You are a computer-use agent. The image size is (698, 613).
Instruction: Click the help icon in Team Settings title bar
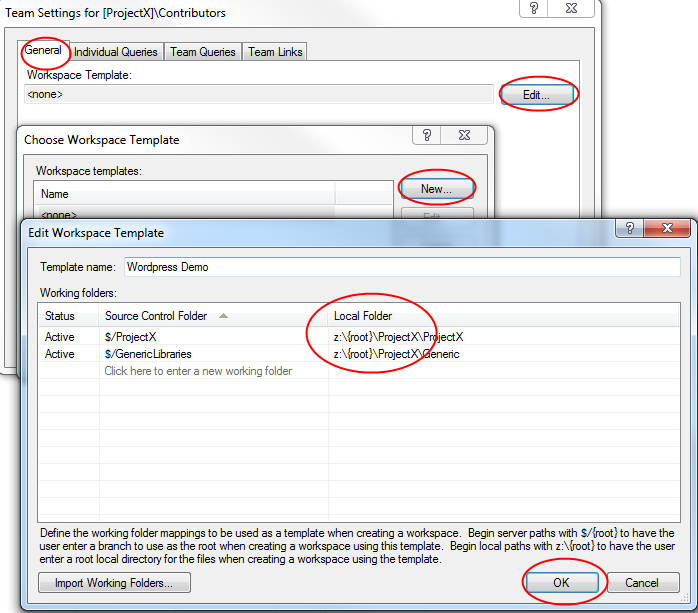(x=535, y=9)
